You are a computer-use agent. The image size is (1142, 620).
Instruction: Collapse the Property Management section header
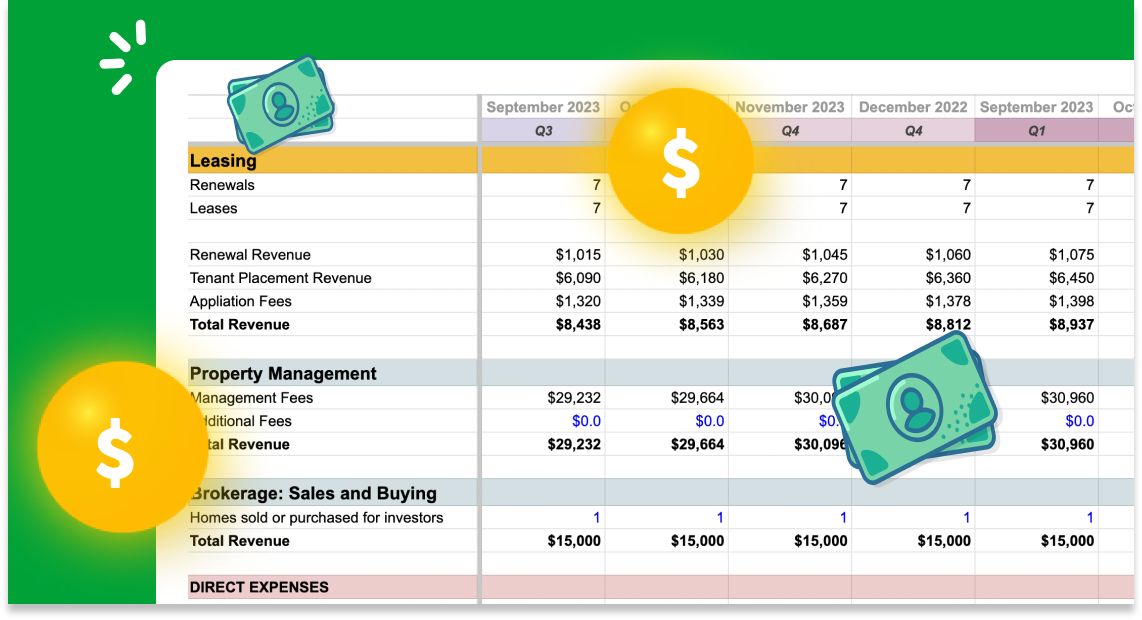(283, 373)
